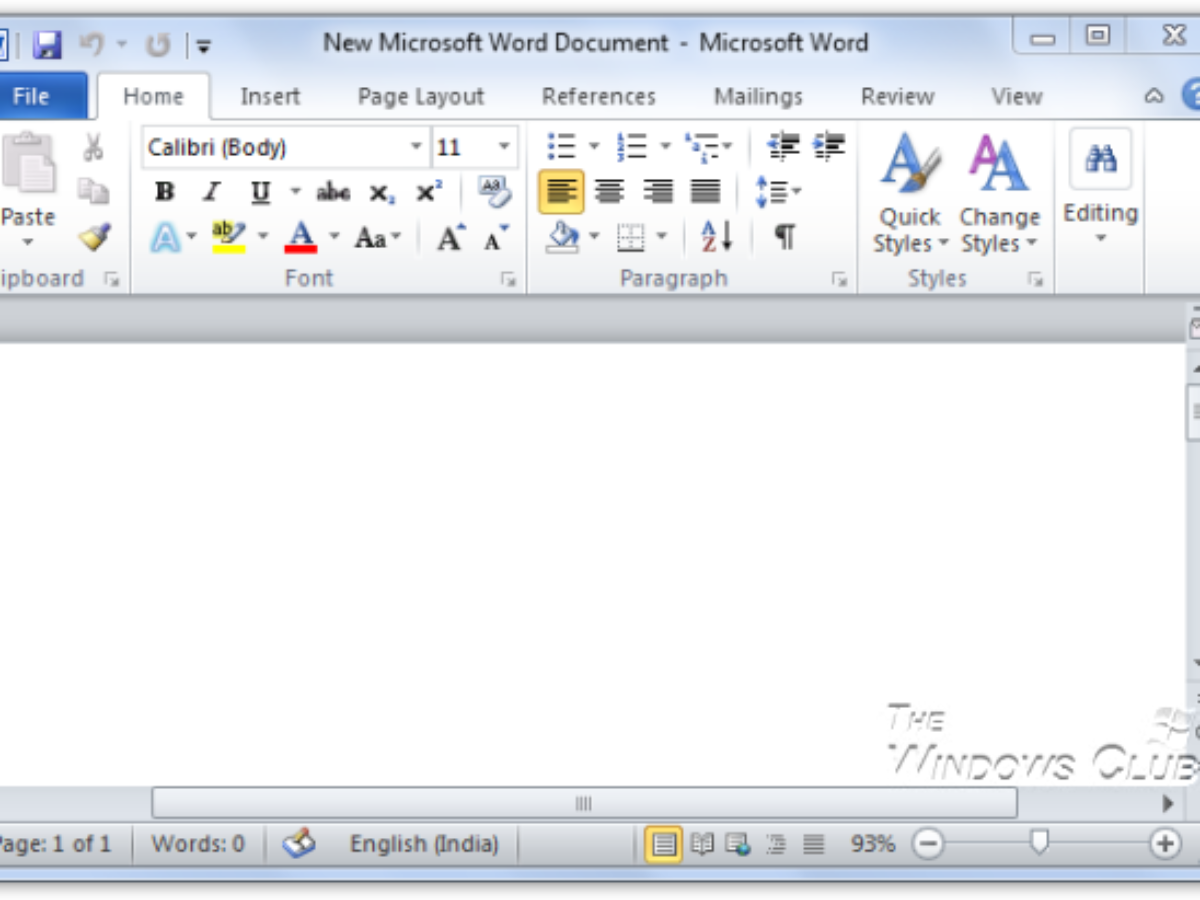
Task: Click the Paste clipboard icon
Action: [28, 163]
